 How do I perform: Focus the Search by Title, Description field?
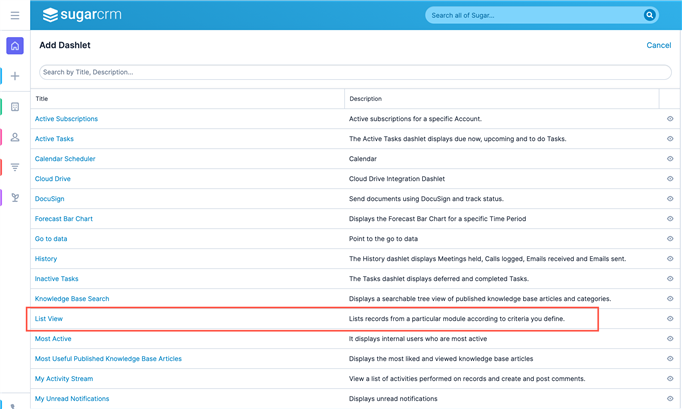(x=355, y=72)
